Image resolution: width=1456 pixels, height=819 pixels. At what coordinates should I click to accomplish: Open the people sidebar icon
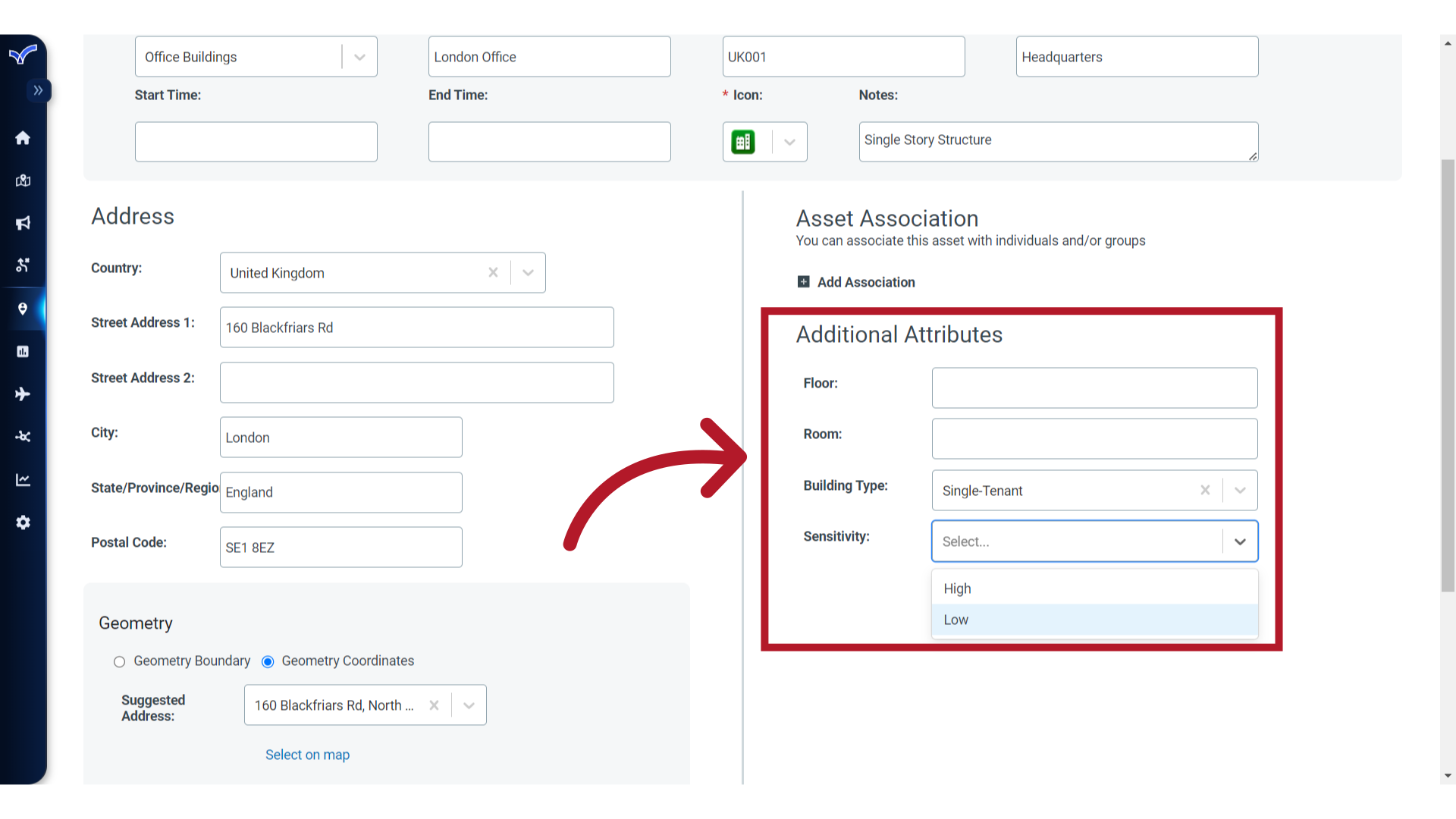[23, 265]
